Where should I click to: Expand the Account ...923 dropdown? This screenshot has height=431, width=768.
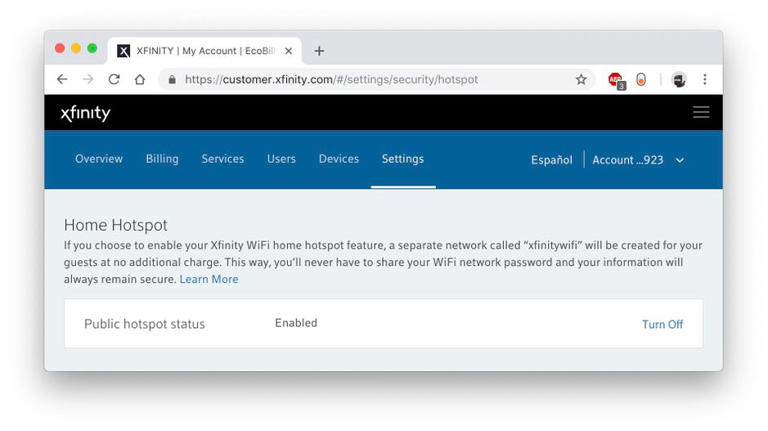click(638, 160)
